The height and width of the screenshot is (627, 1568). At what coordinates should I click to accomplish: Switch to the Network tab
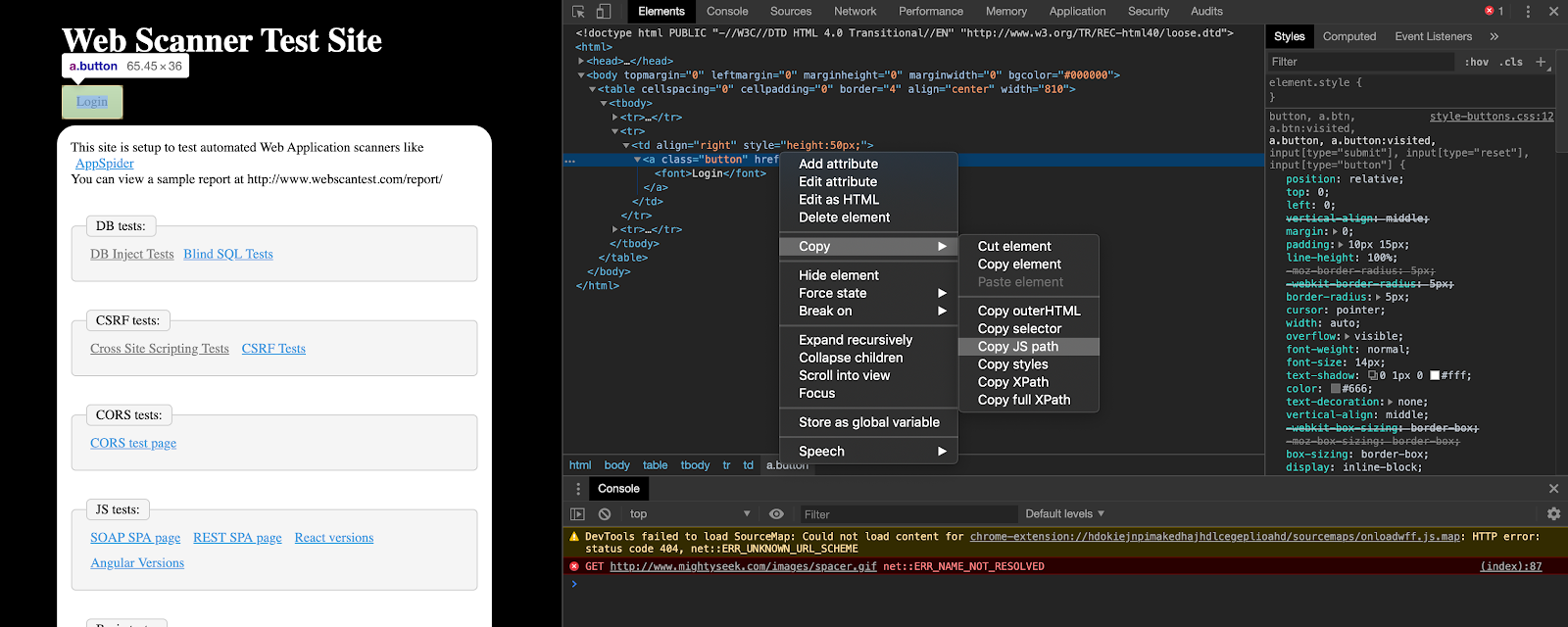(855, 12)
